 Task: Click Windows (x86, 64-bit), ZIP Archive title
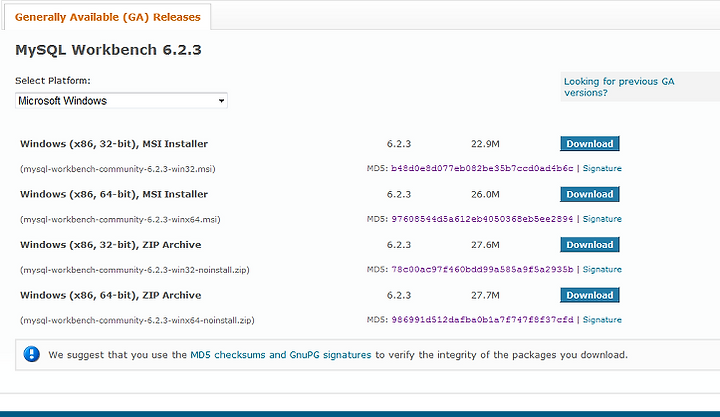(x=111, y=295)
